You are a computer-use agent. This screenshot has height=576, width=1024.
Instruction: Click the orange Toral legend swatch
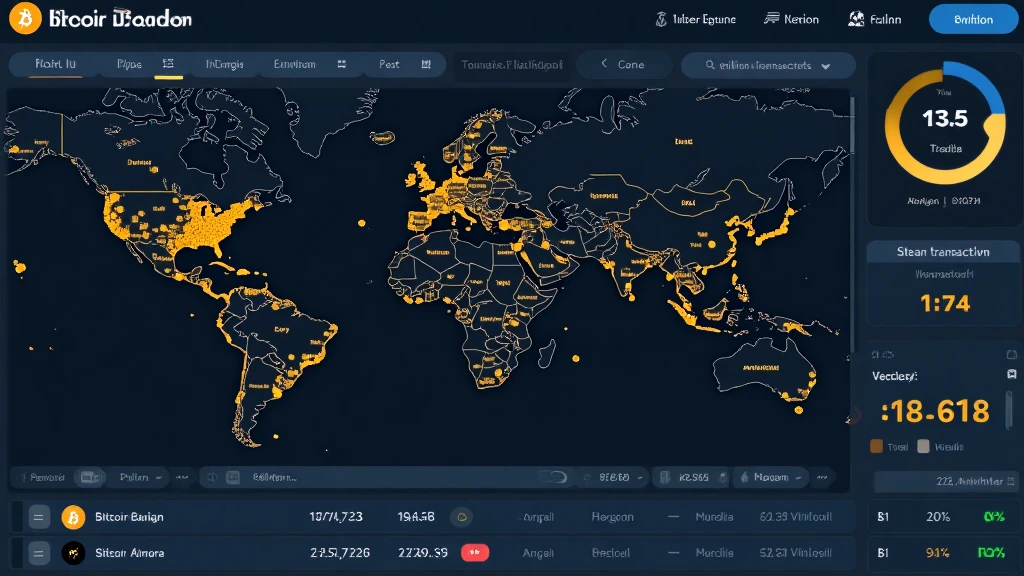876,446
